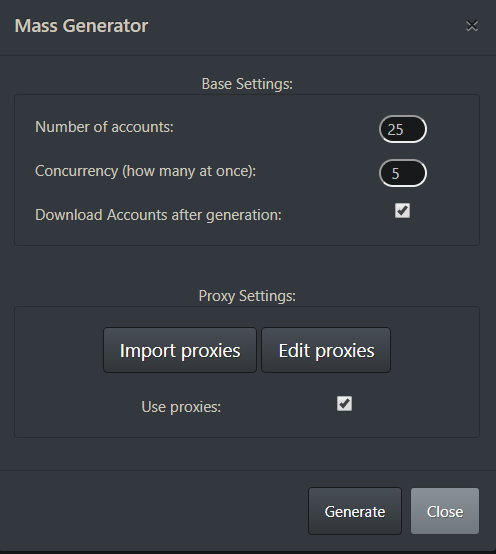Open the Import proxies dialog
This screenshot has width=496, height=554.
click(180, 350)
